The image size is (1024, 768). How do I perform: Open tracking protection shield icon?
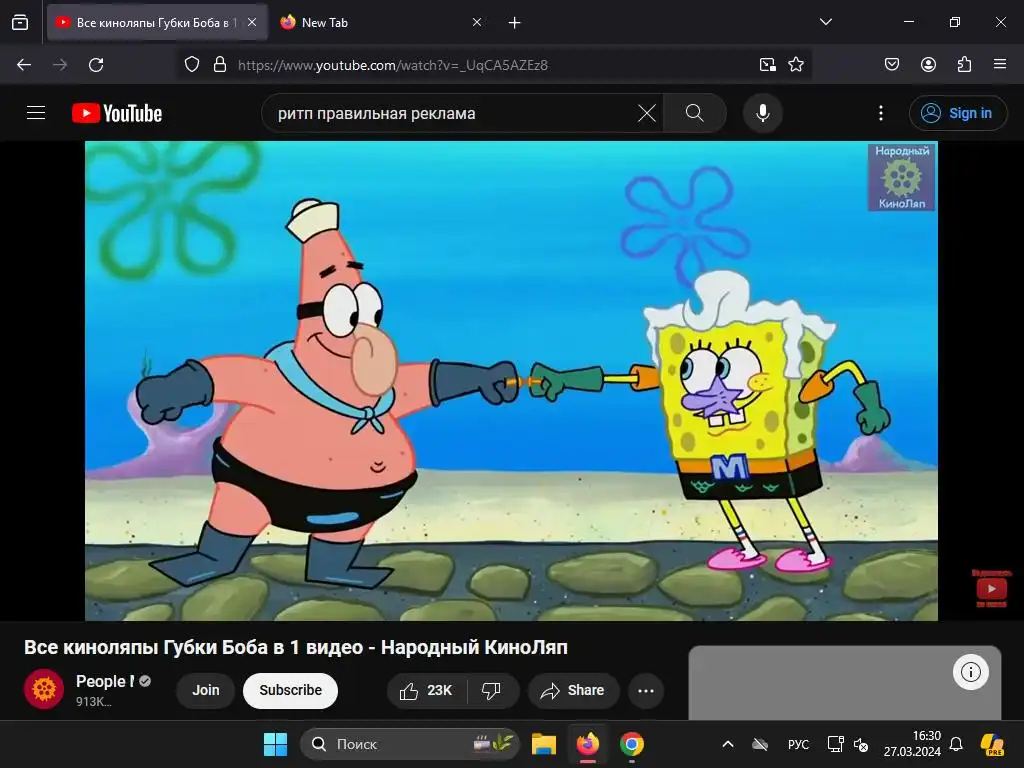coord(191,65)
